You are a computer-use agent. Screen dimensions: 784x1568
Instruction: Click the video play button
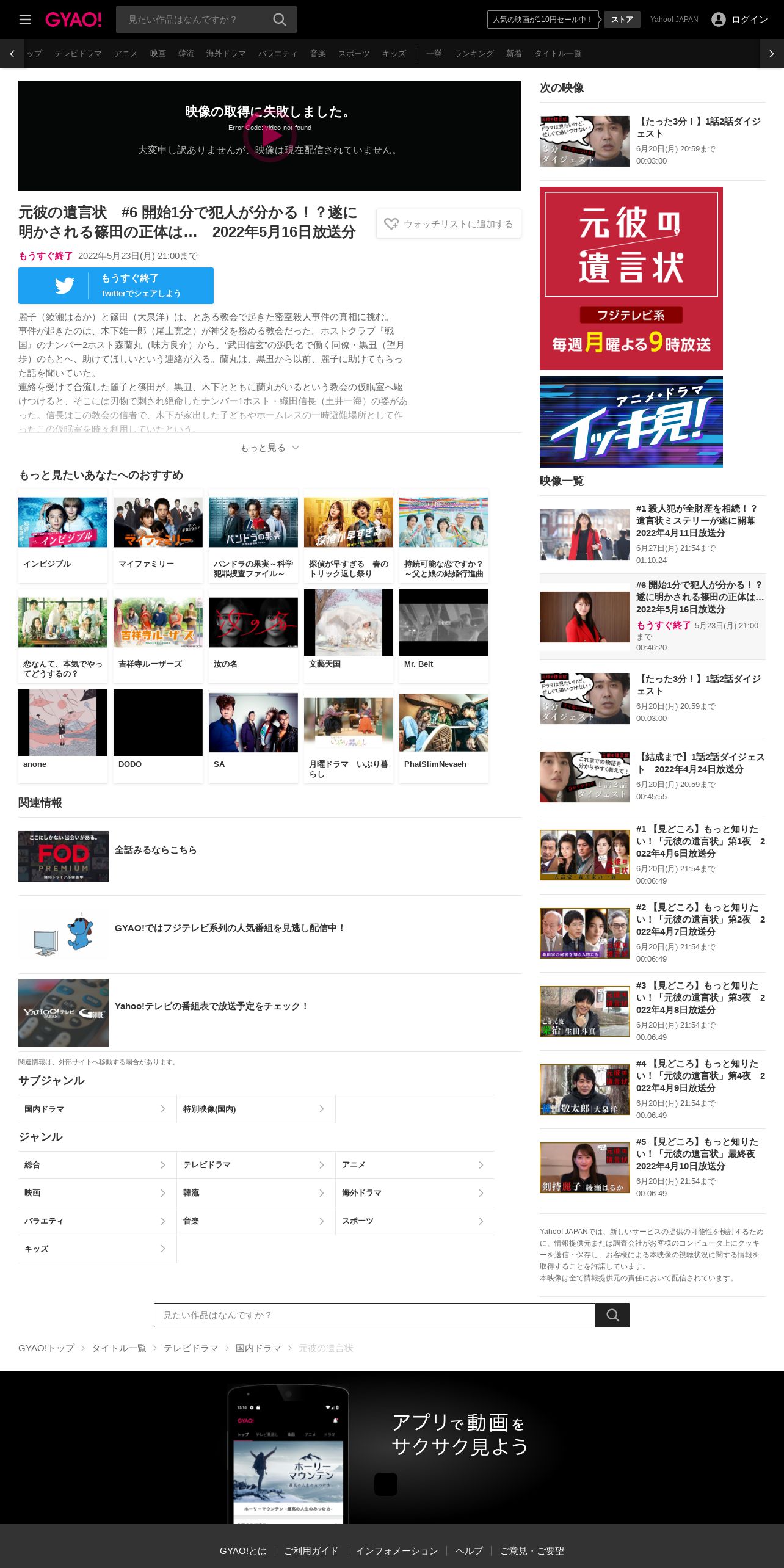[x=270, y=136]
